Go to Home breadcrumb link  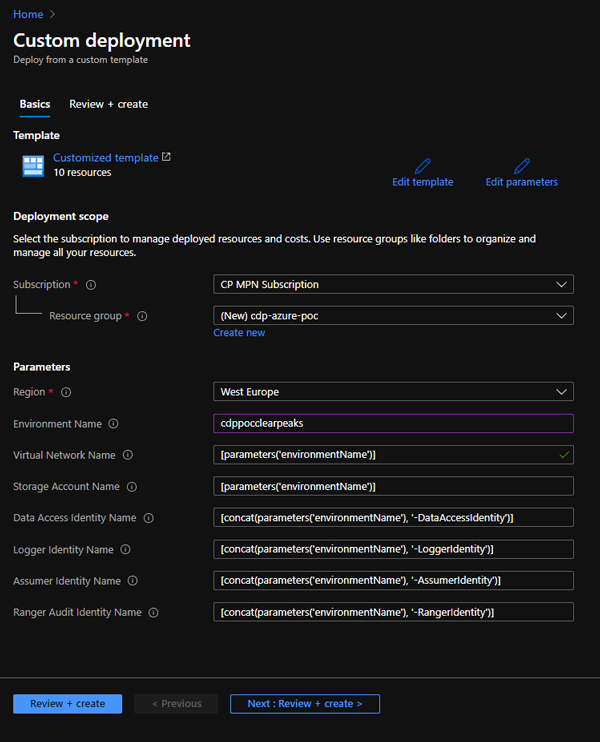point(28,14)
